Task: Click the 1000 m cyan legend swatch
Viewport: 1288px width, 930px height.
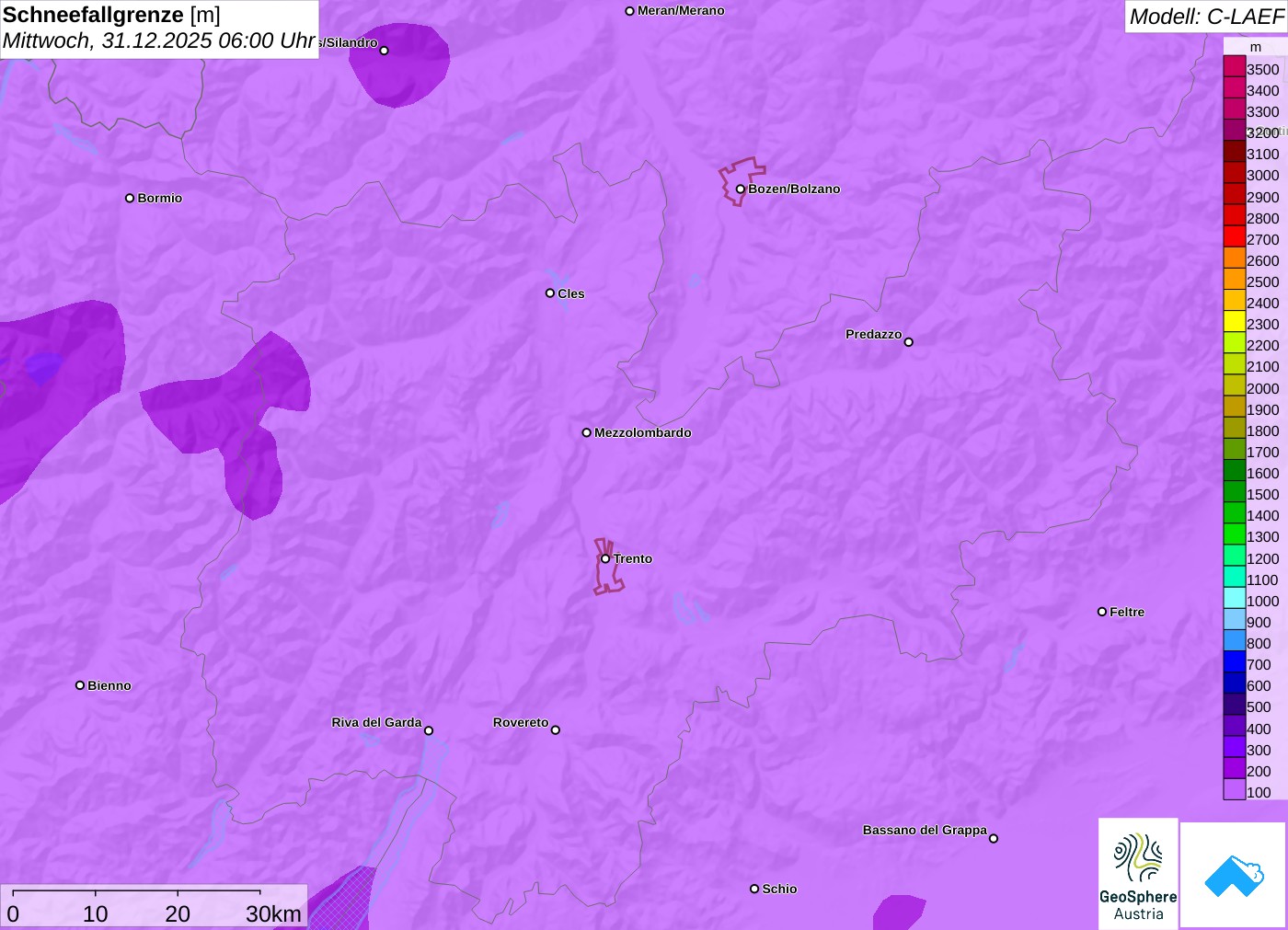Action: coord(1235,598)
